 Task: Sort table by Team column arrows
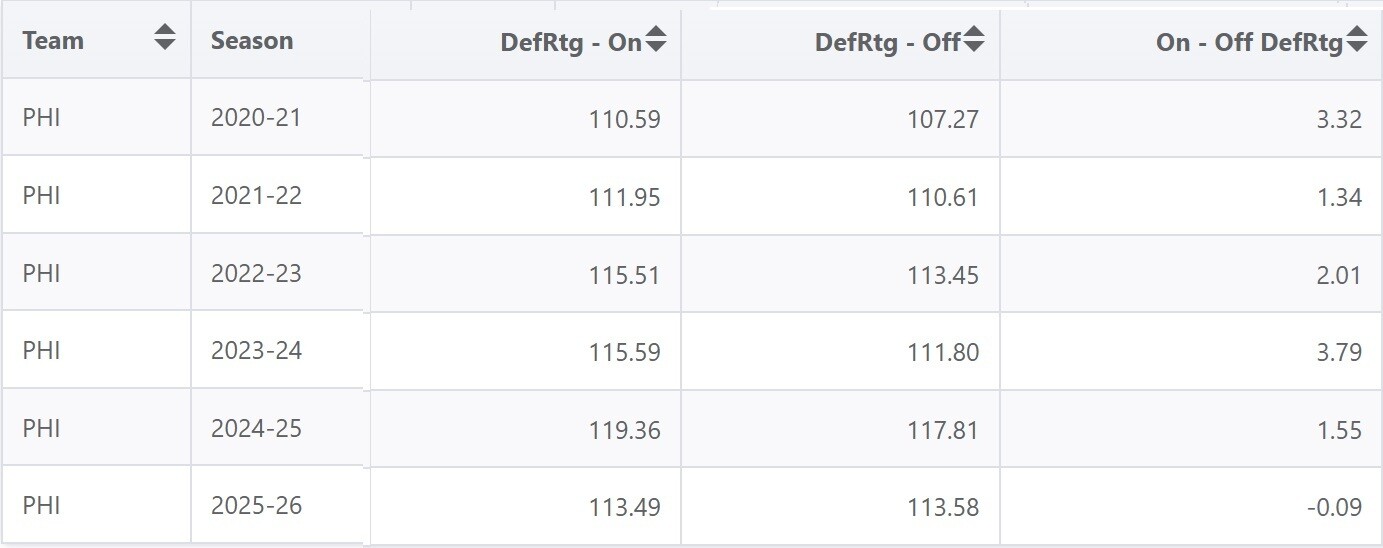pyautogui.click(x=165, y=39)
